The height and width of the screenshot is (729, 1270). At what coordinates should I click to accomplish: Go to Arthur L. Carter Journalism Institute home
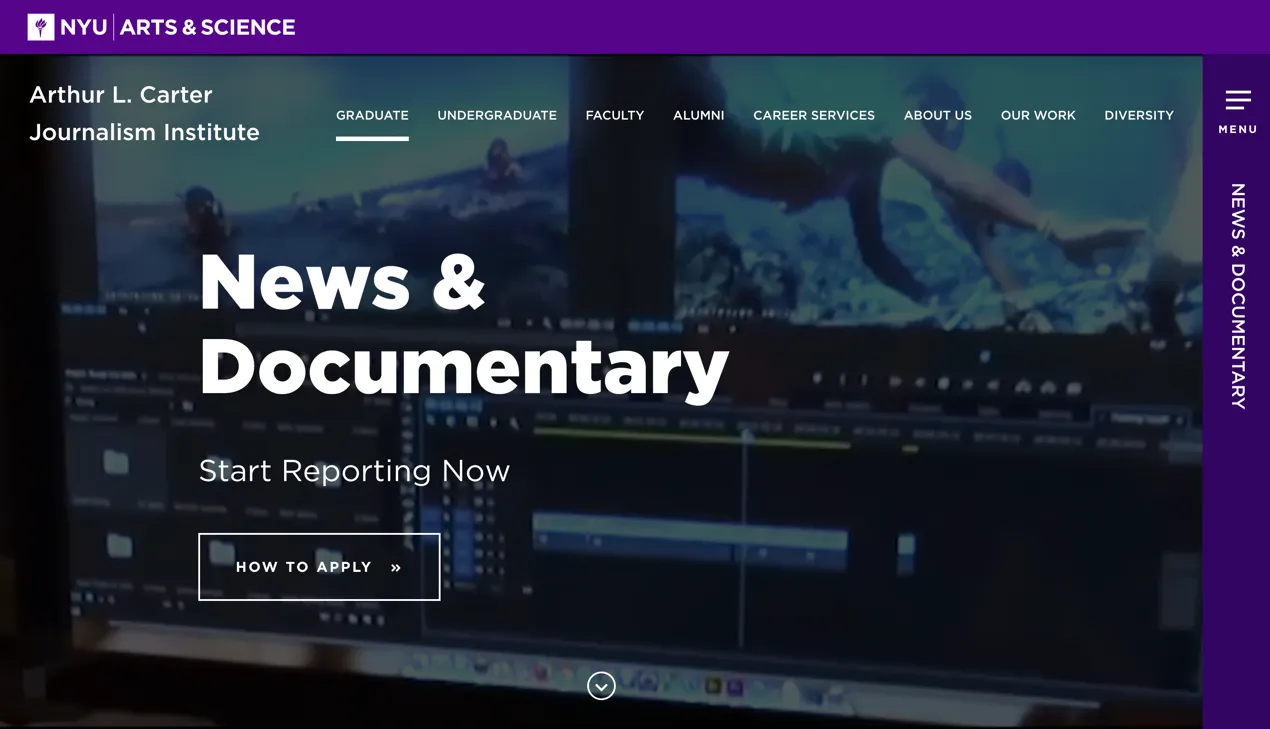(x=144, y=113)
